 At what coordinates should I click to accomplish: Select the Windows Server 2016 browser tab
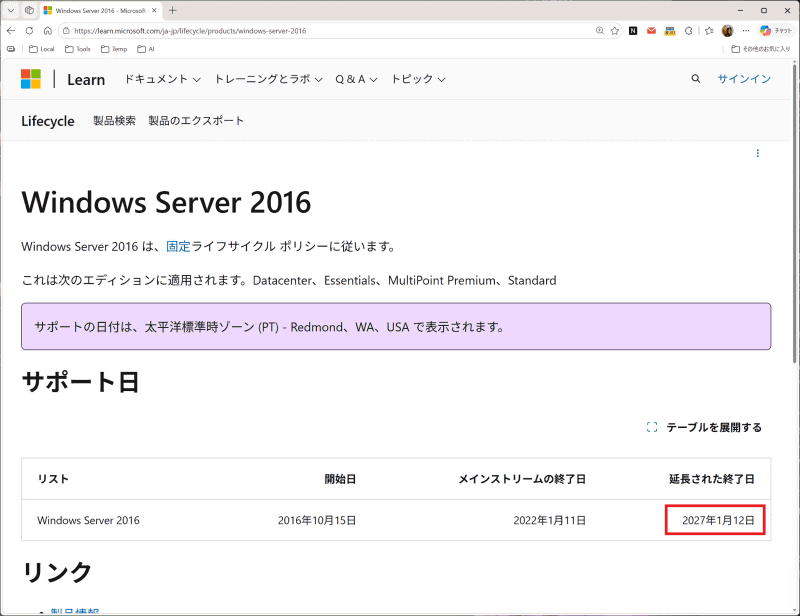(x=101, y=10)
